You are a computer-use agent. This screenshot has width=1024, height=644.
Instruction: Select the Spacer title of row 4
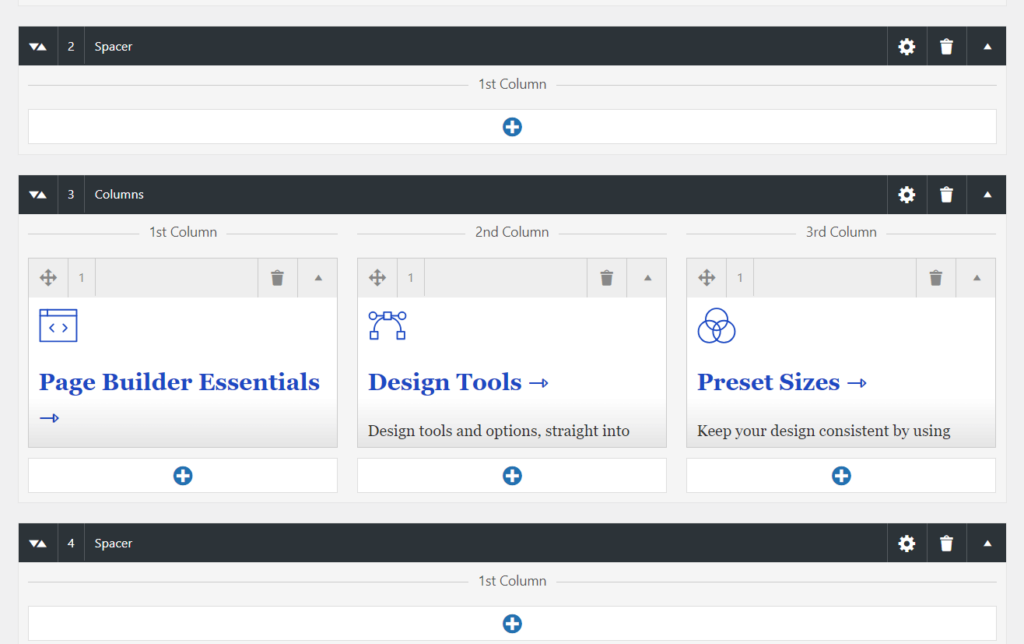(x=113, y=543)
